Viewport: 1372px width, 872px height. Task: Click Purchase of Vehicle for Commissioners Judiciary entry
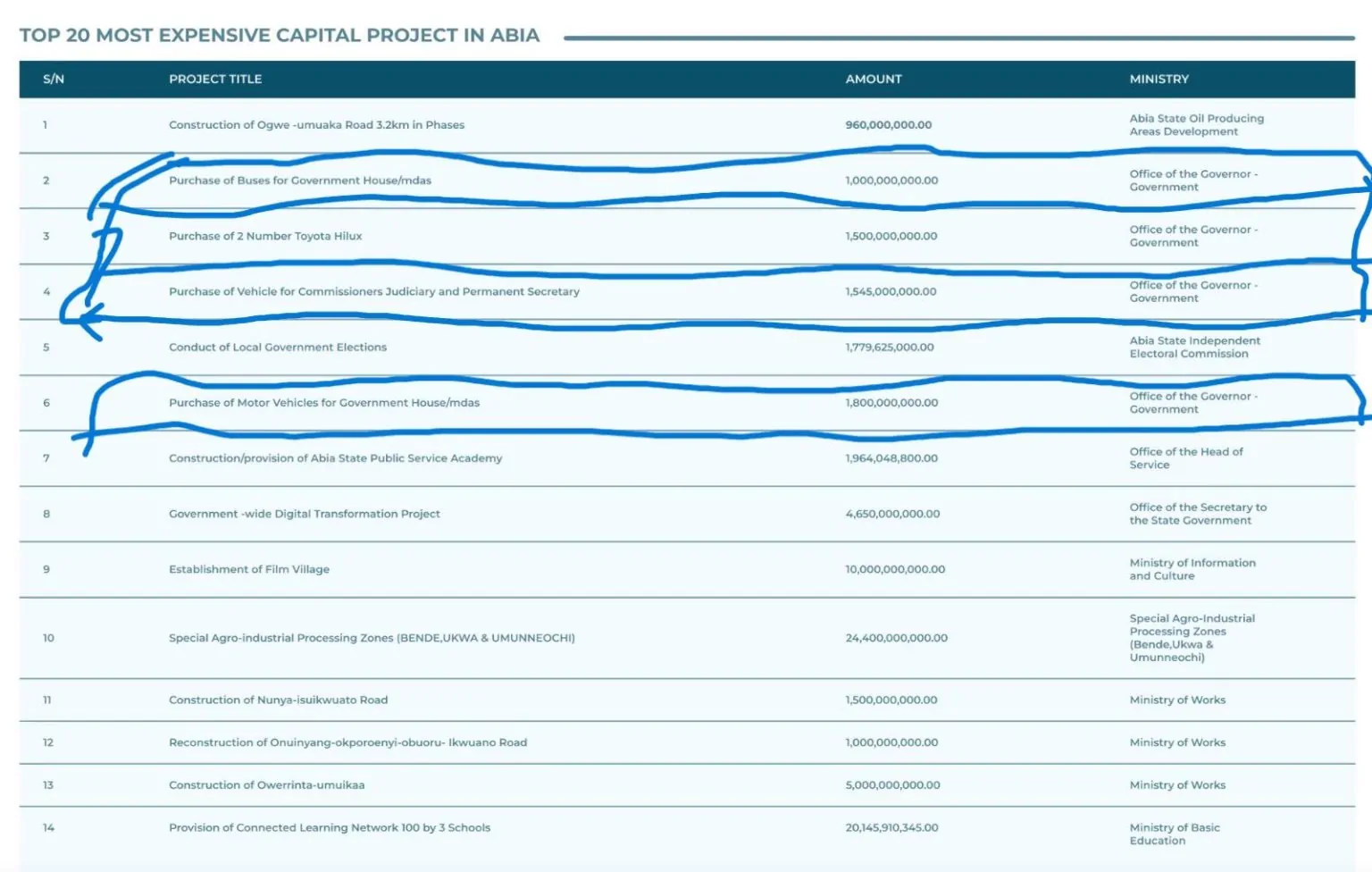pyautogui.click(x=373, y=292)
